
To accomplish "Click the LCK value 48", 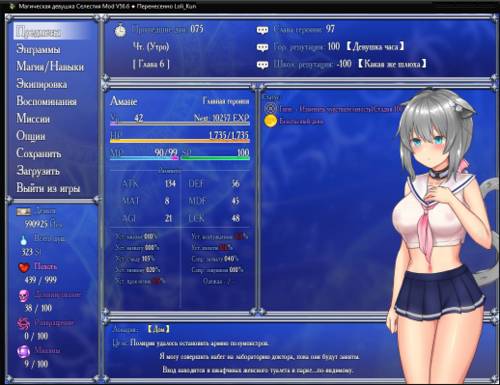I will (x=235, y=218).
